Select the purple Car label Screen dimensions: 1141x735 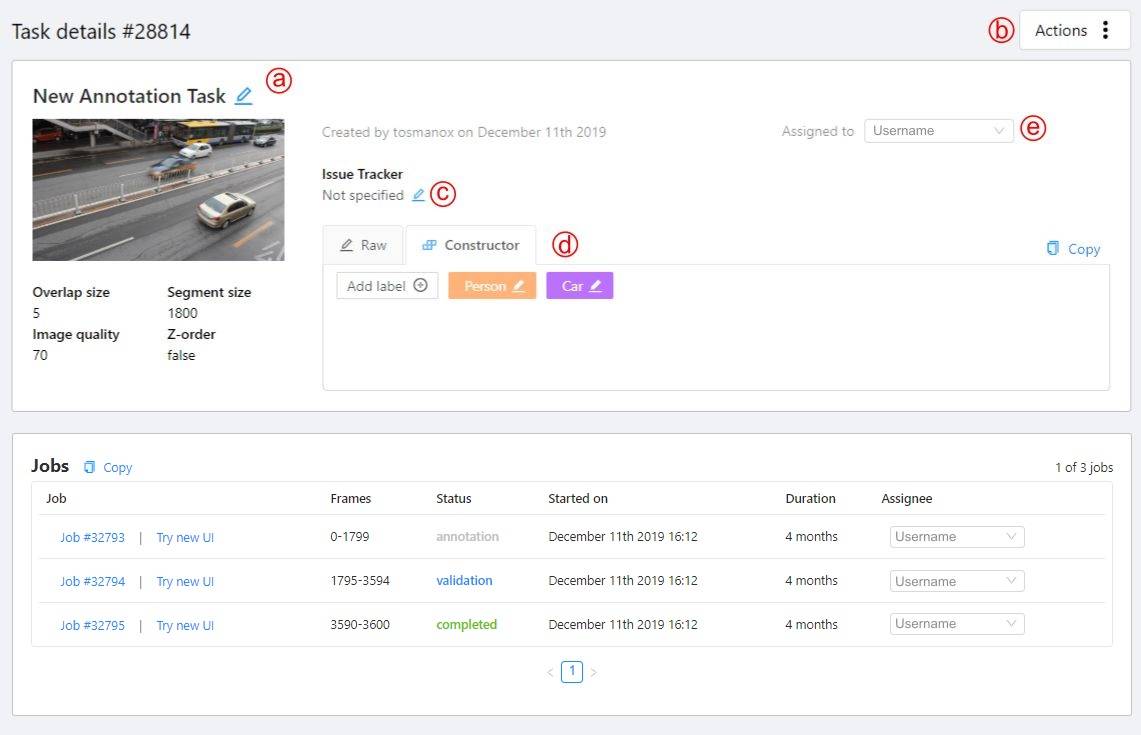[571, 286]
